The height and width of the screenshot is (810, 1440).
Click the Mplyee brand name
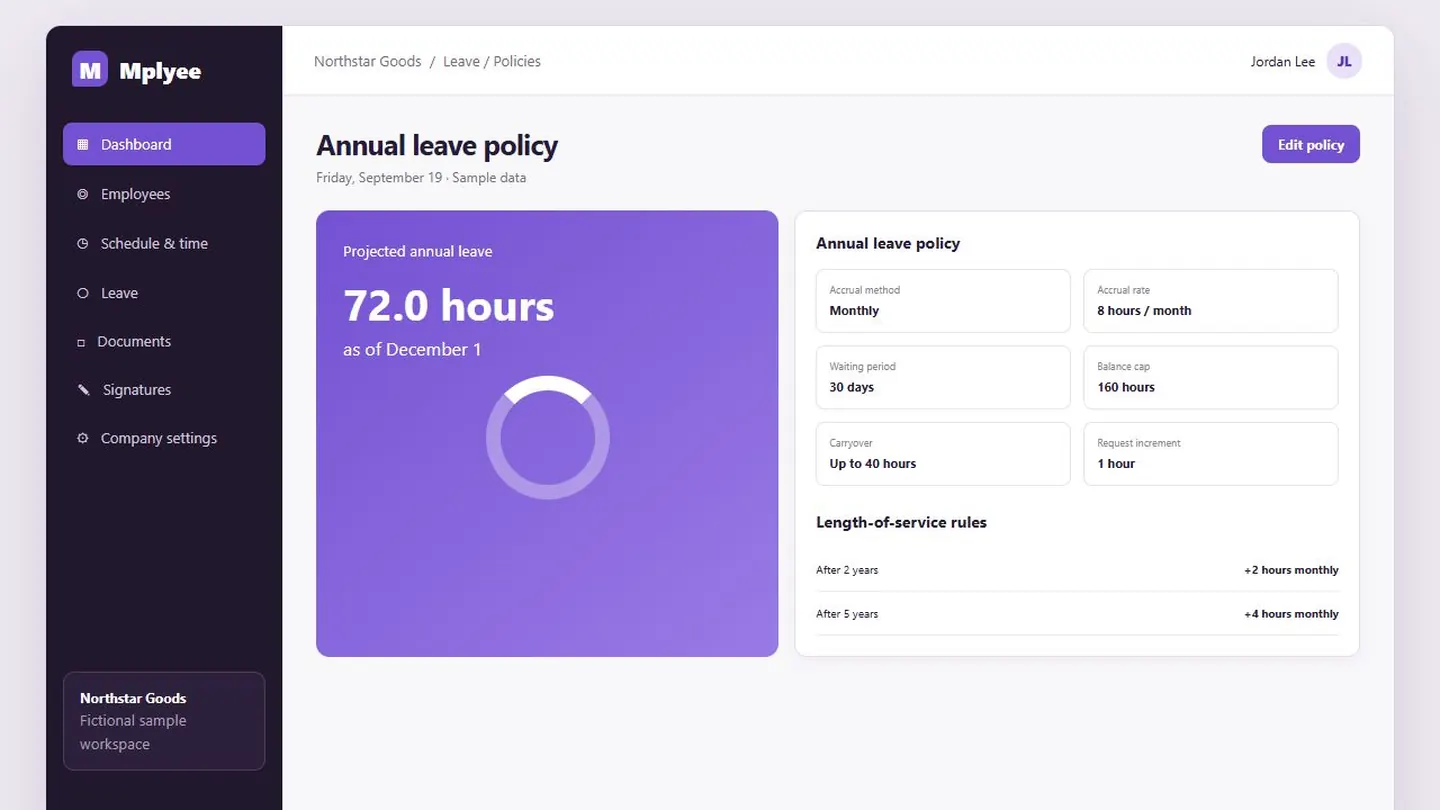pos(160,71)
